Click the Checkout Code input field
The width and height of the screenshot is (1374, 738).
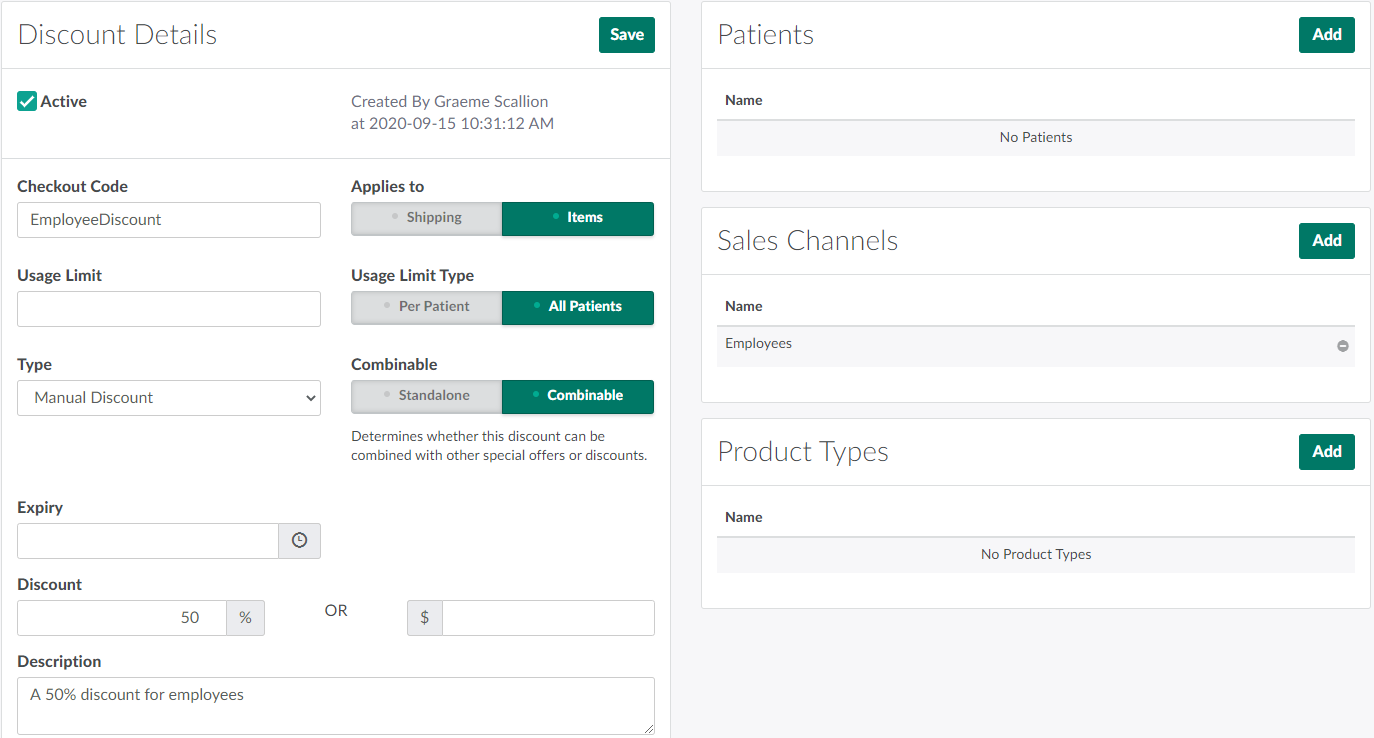169,220
